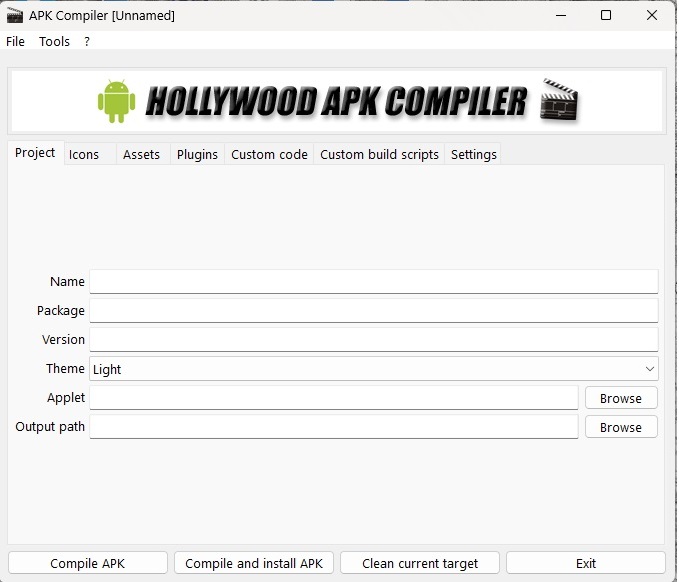Click the Hollywood APK Compiler banner text
The image size is (679, 582).
[336, 101]
